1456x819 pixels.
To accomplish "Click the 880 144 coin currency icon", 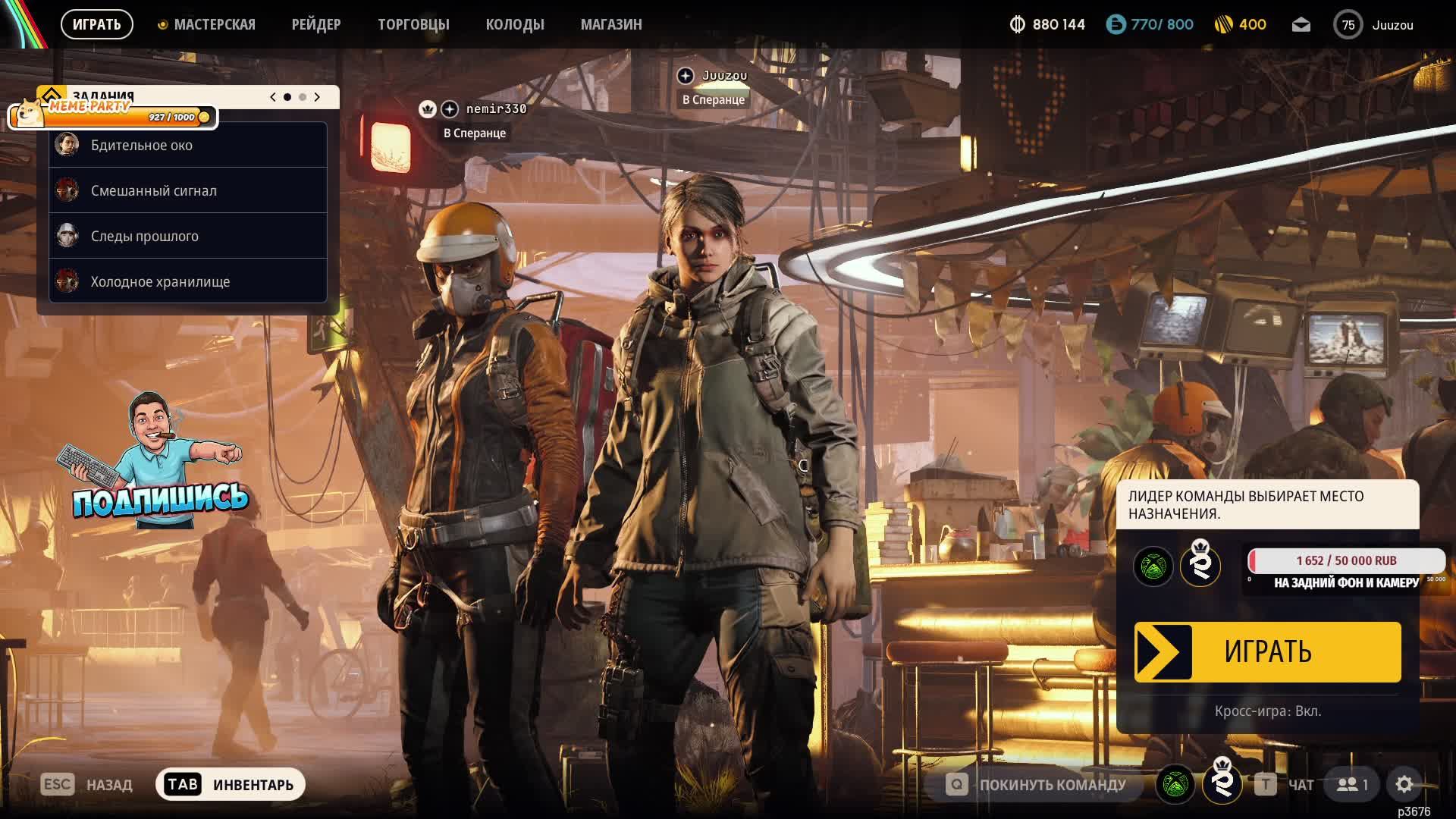I will click(x=1017, y=25).
